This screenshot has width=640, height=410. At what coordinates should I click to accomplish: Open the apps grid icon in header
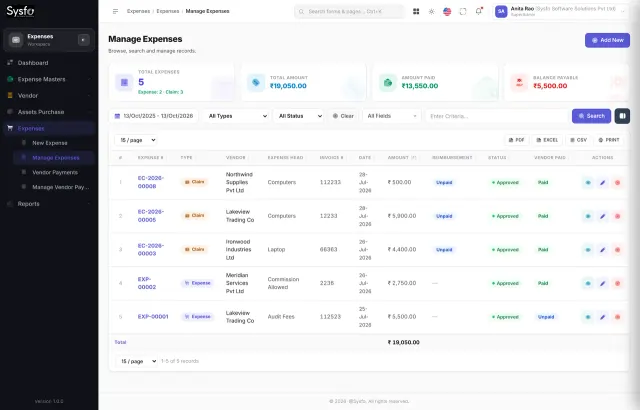416,11
